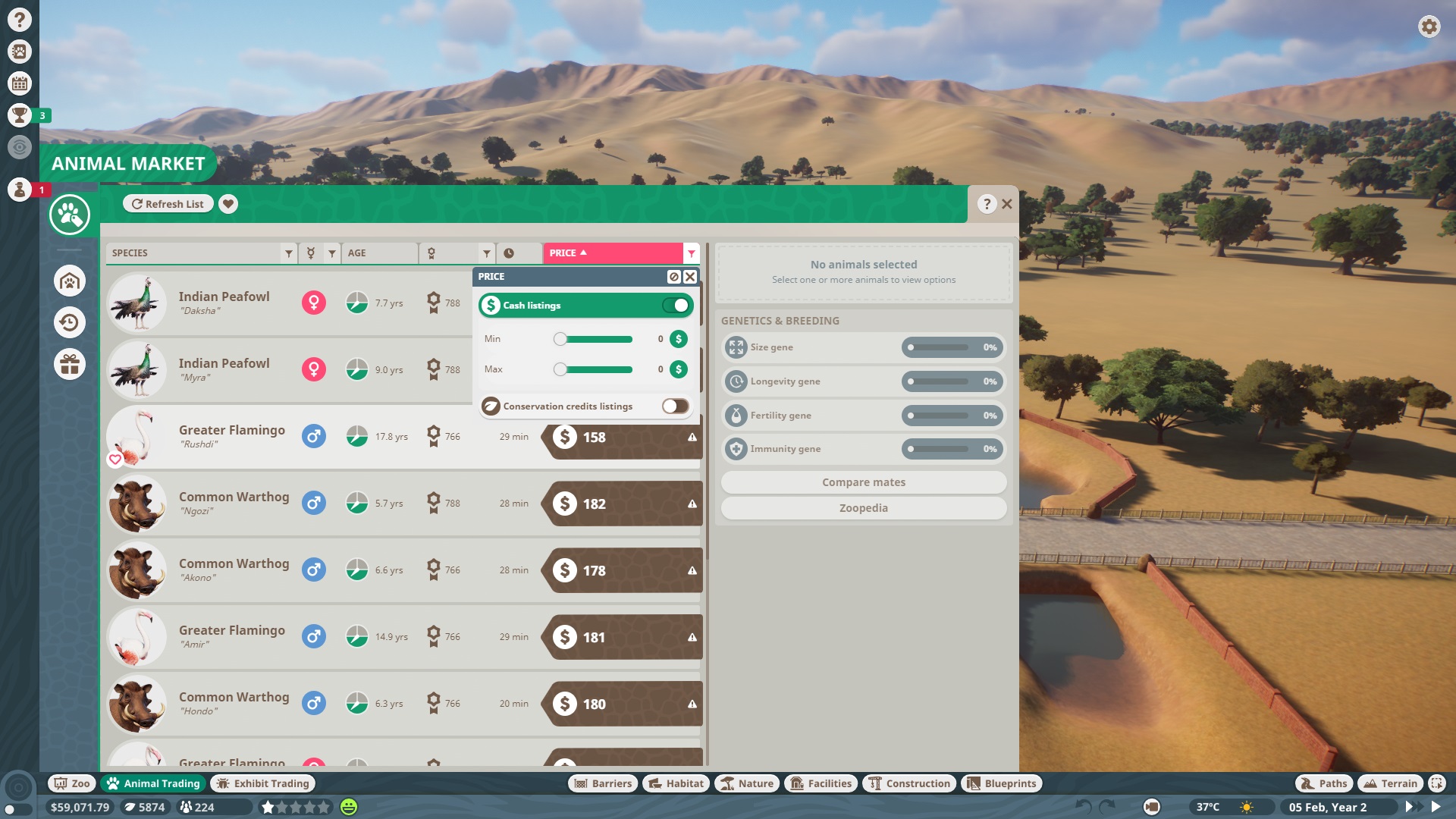The height and width of the screenshot is (819, 1456).
Task: Open Construction build menu
Action: [x=909, y=783]
